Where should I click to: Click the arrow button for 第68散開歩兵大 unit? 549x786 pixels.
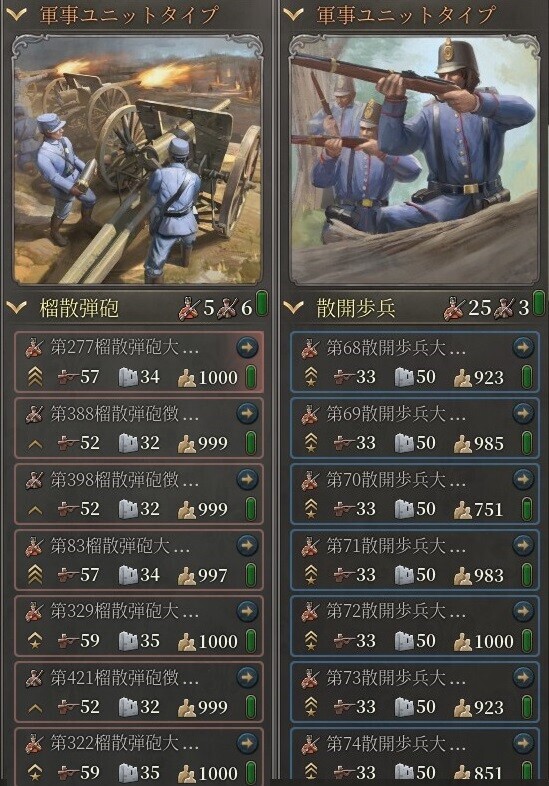tap(523, 347)
